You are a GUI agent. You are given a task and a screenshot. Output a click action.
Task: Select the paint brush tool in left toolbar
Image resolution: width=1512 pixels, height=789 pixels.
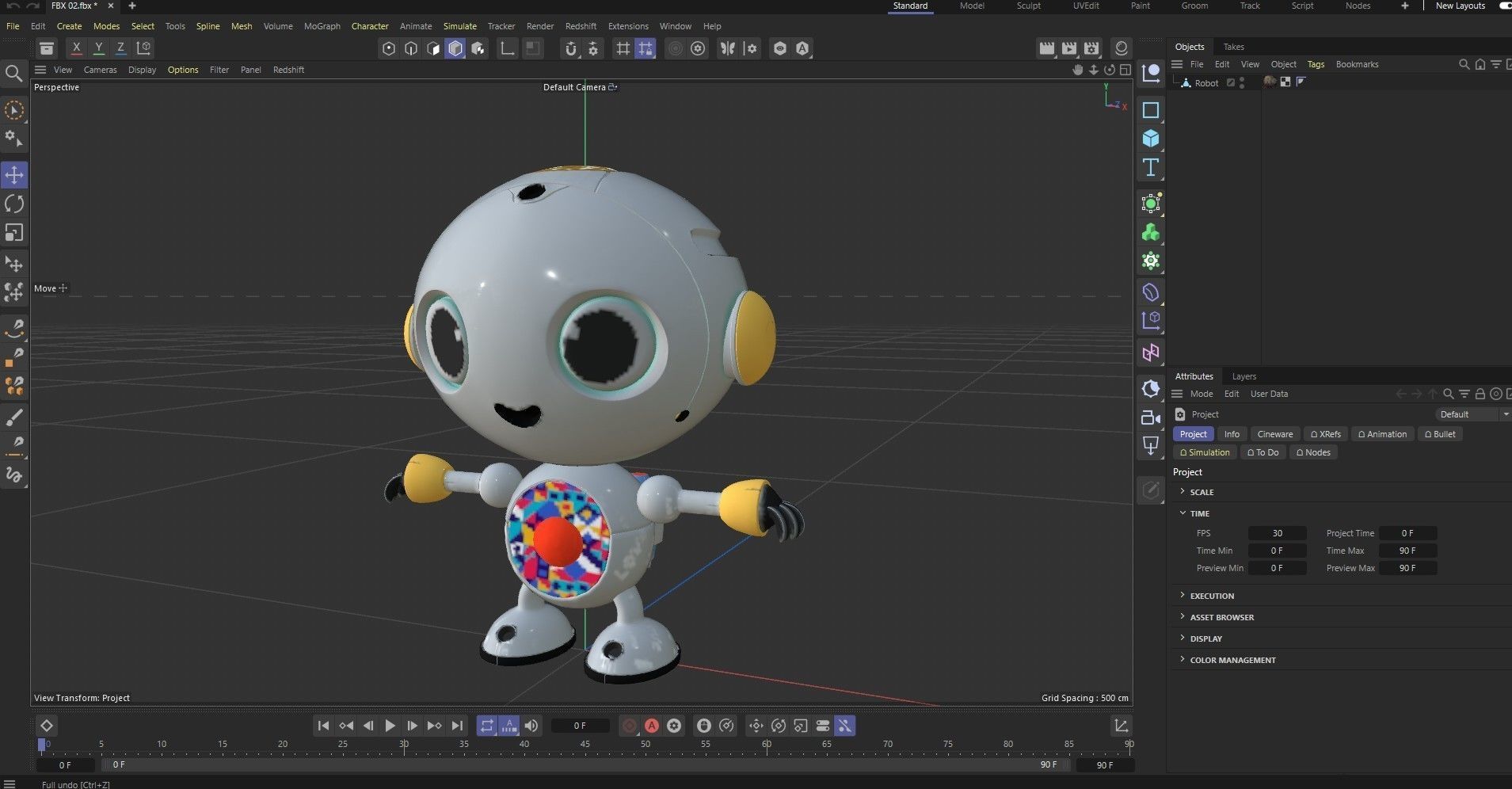coord(14,417)
